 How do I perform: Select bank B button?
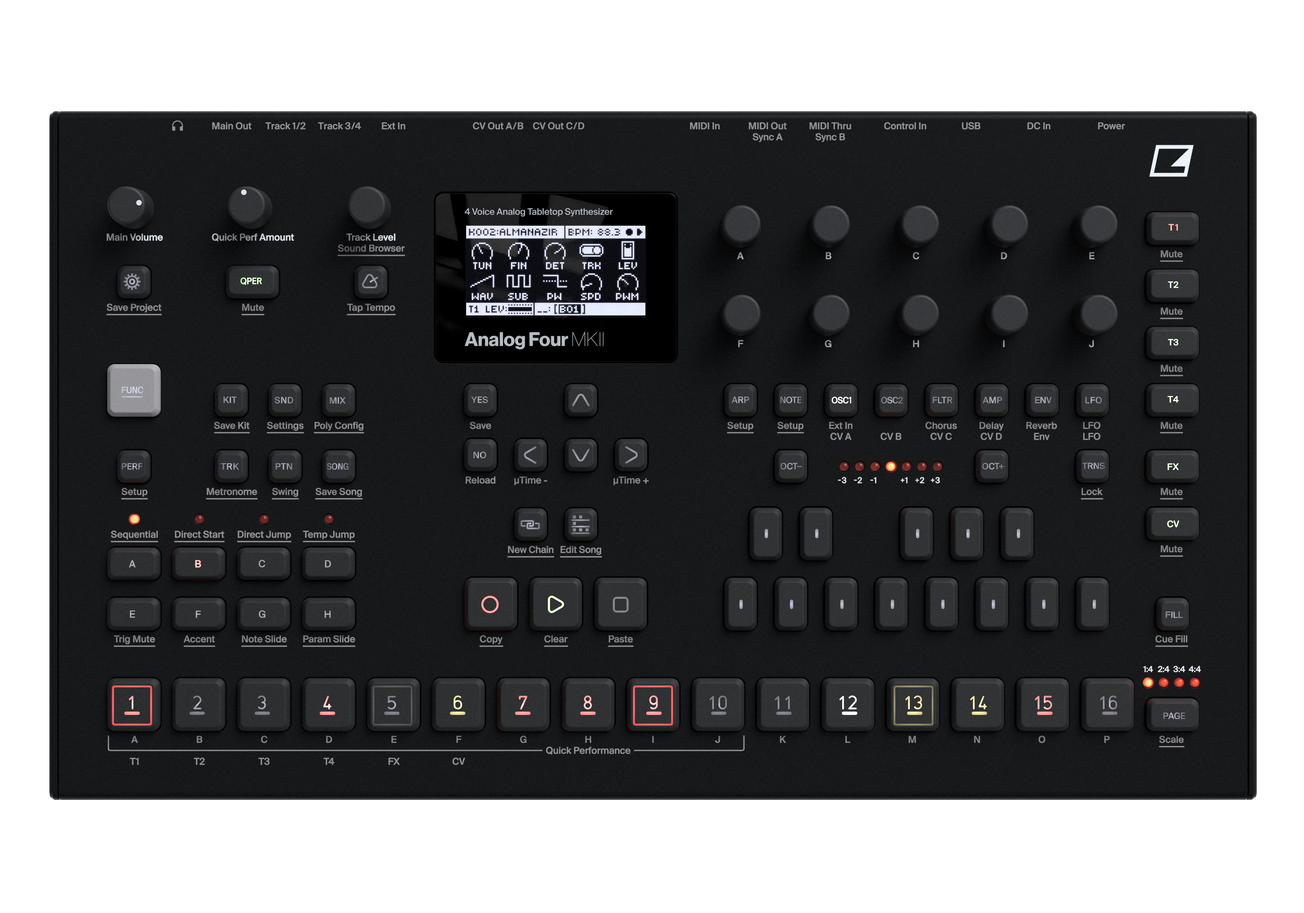click(198, 564)
